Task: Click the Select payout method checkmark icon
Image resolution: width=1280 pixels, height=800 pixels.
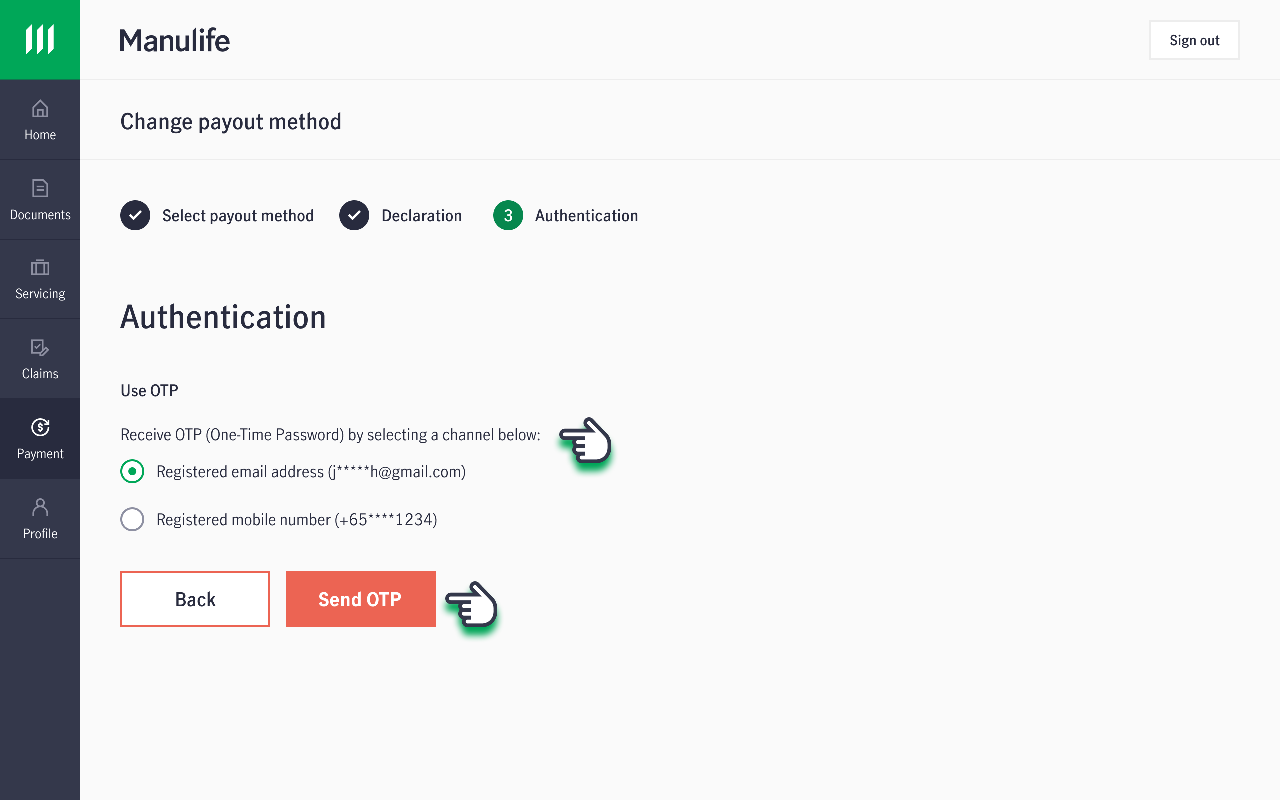Action: [x=135, y=215]
